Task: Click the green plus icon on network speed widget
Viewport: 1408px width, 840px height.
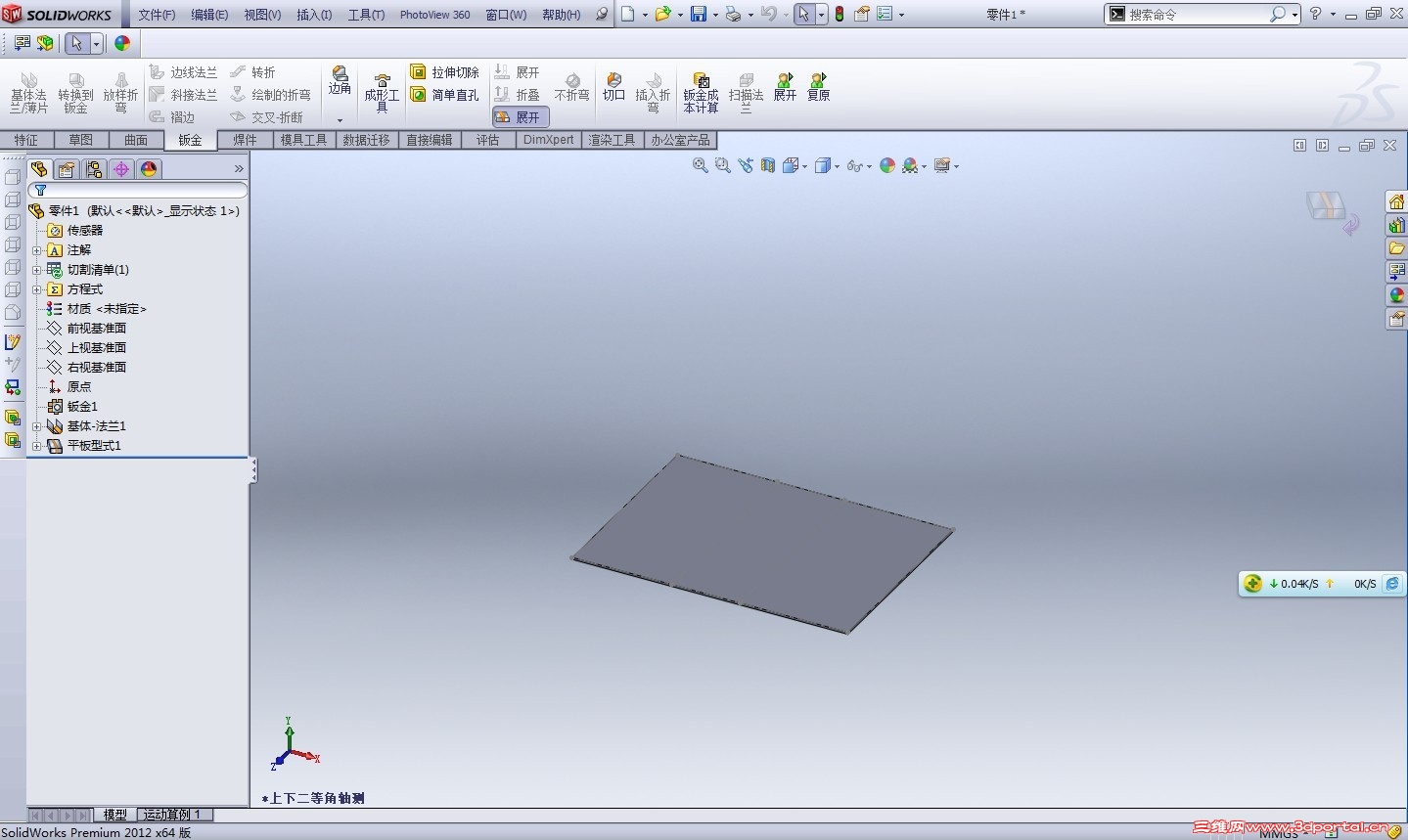Action: coord(1253,584)
